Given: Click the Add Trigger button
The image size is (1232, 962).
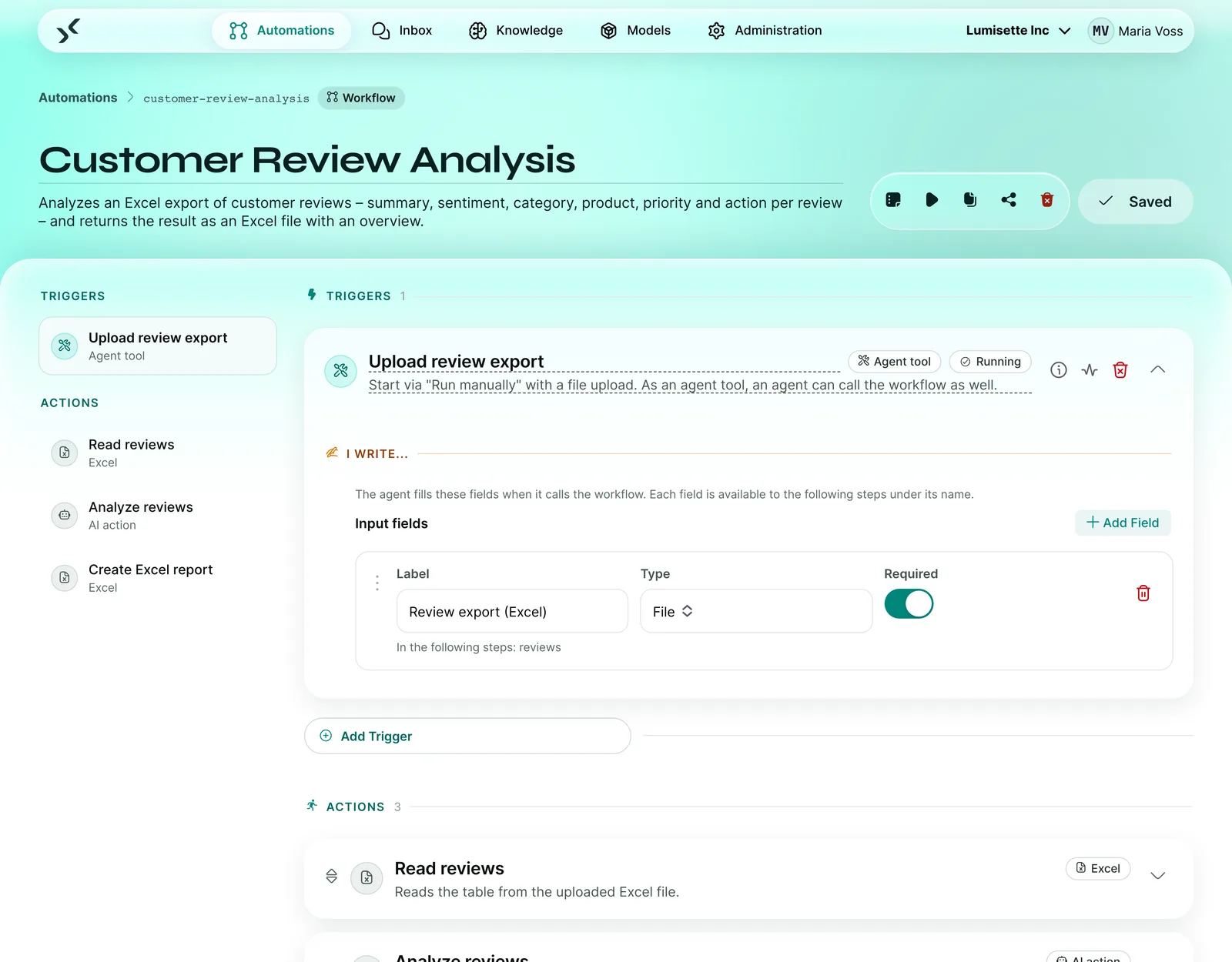Looking at the screenshot, I should [x=467, y=737].
